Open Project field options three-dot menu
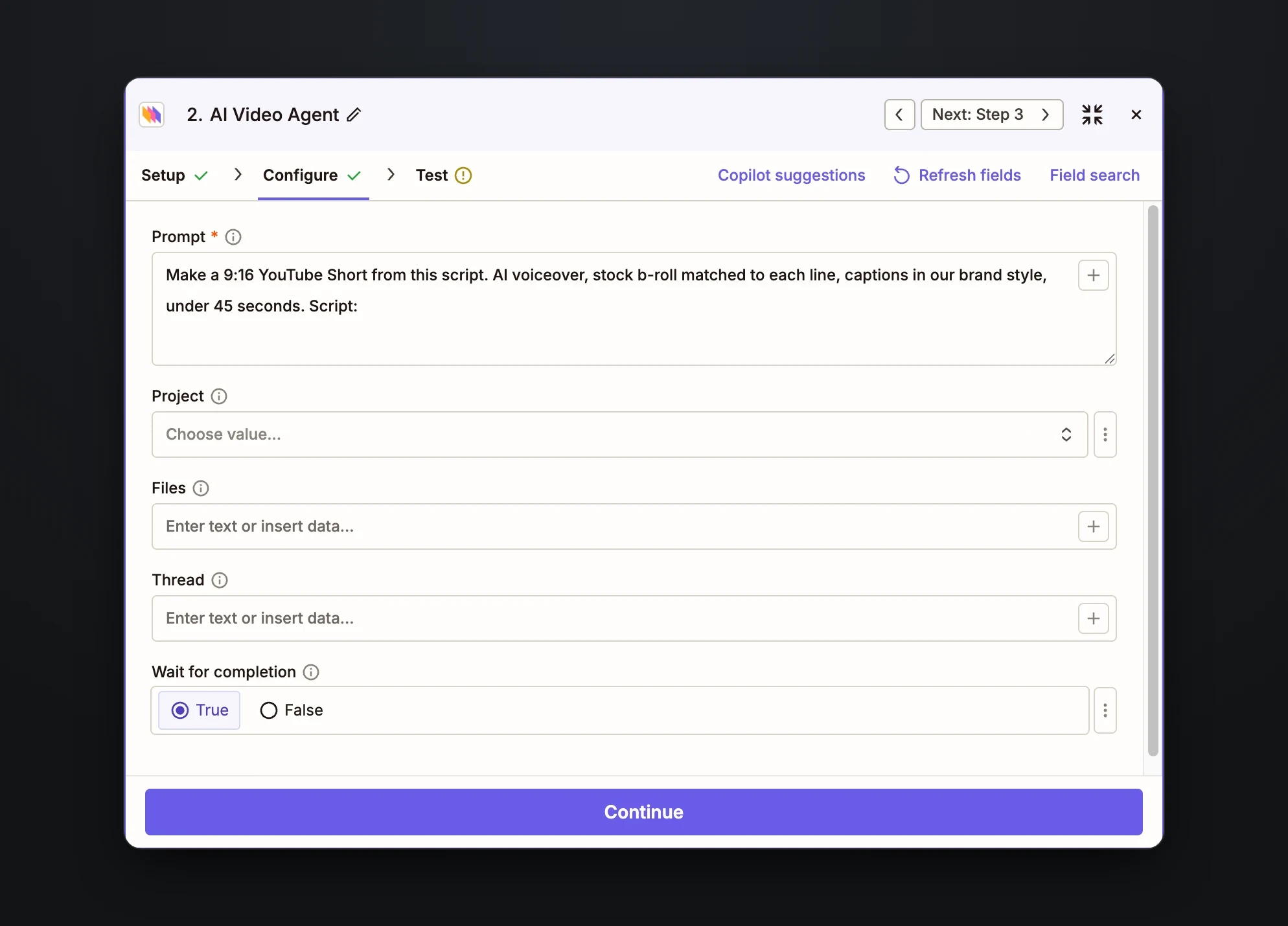The width and height of the screenshot is (1288, 926). point(1105,435)
